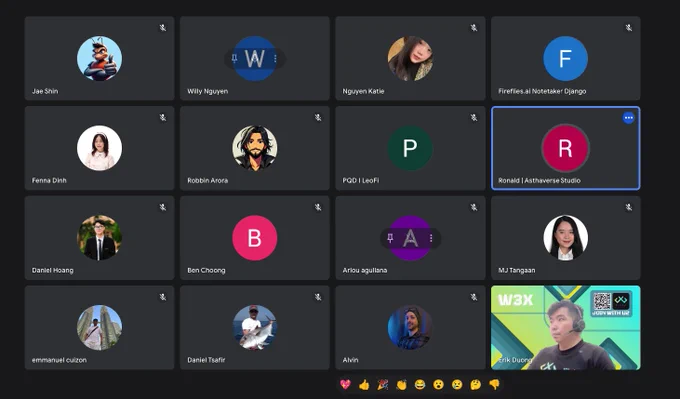Click the muted mic icon on Daniel Hoang's tile
Screen dimensions: 680x399
[163, 207]
